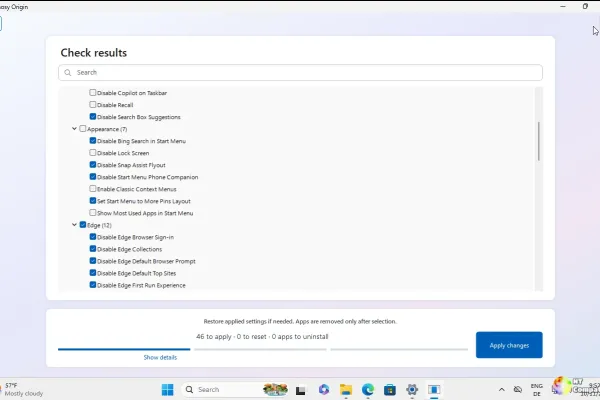Click the ENG DE language indicator

click(x=536, y=390)
